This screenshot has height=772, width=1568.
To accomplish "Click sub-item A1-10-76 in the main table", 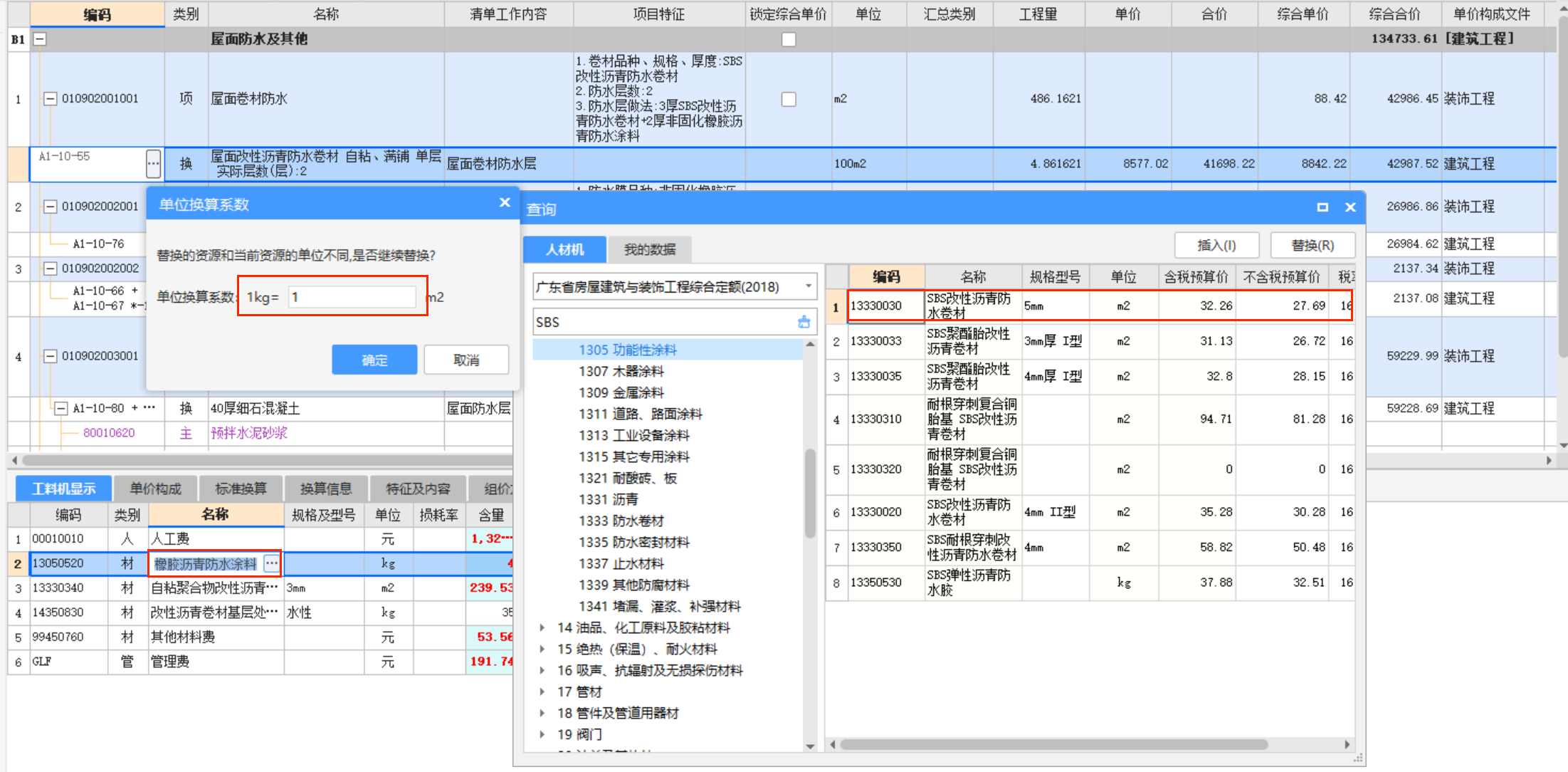I will (x=98, y=244).
